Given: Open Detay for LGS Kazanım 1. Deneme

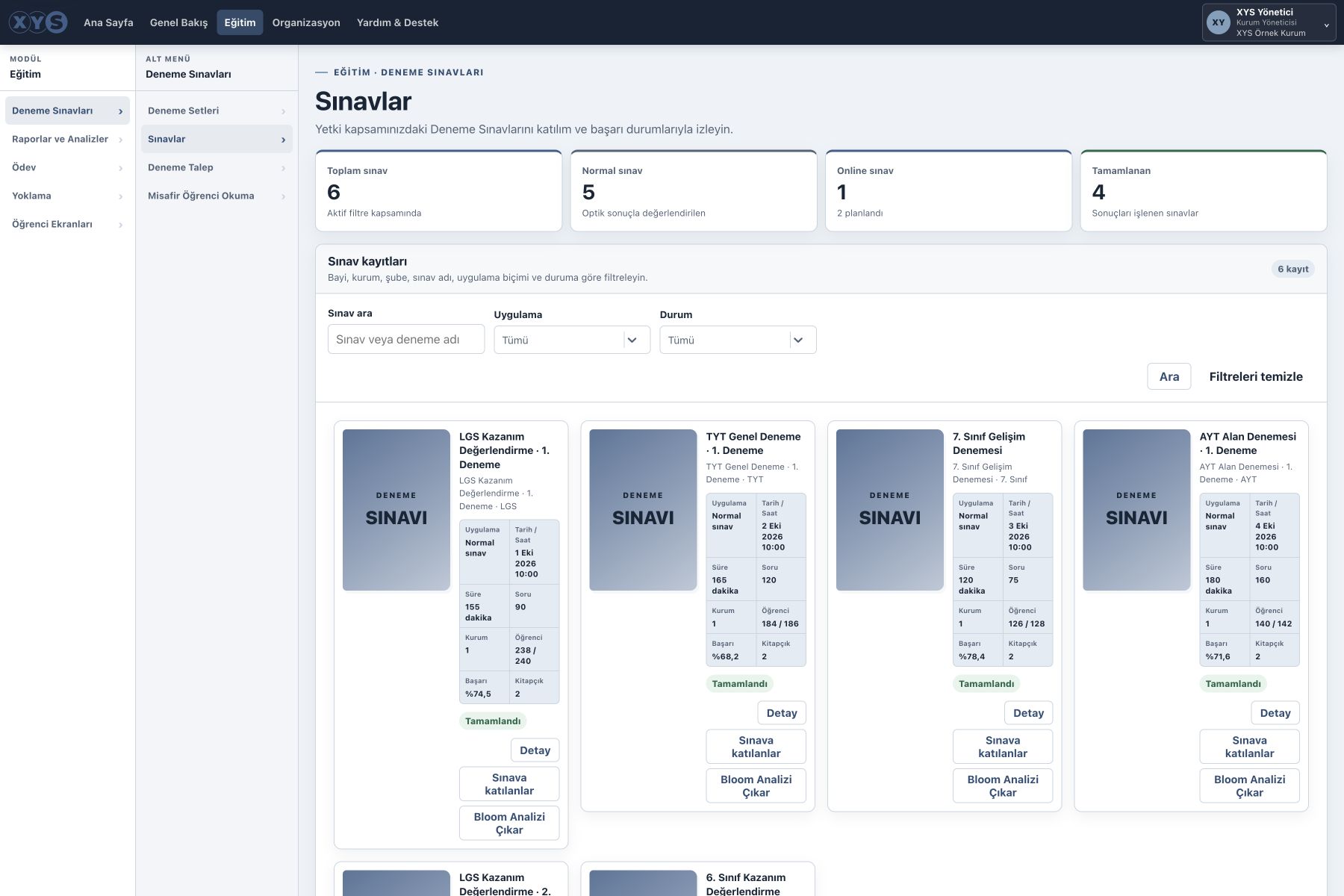Looking at the screenshot, I should coord(535,750).
